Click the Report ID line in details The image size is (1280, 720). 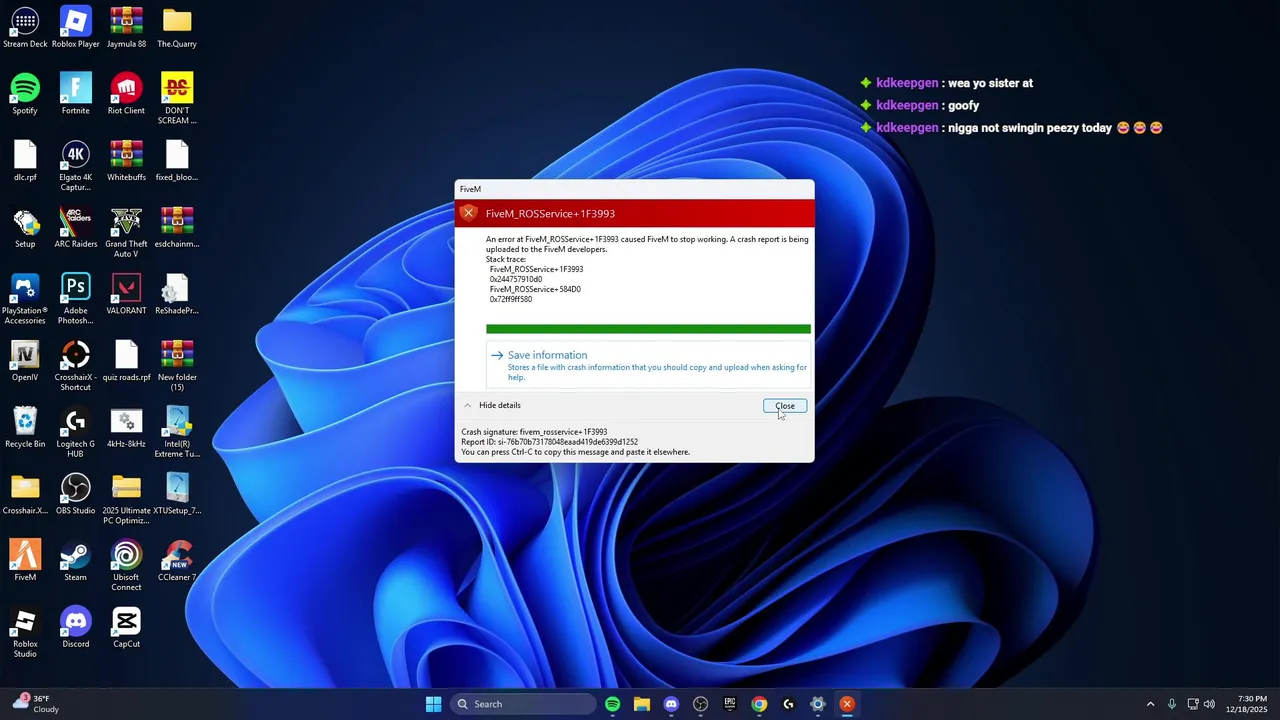click(x=549, y=442)
